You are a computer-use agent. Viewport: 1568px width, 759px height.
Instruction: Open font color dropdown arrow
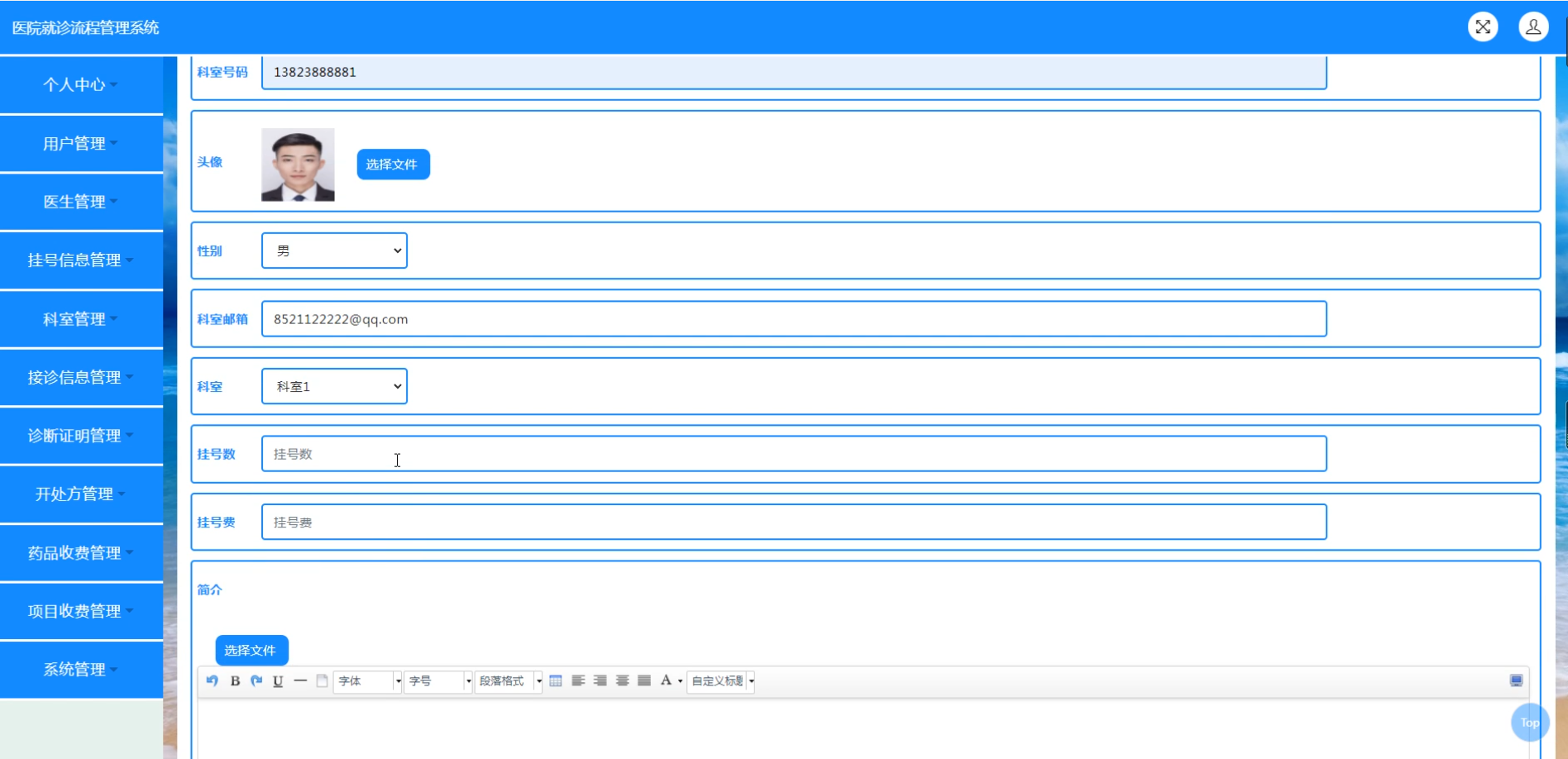(680, 681)
